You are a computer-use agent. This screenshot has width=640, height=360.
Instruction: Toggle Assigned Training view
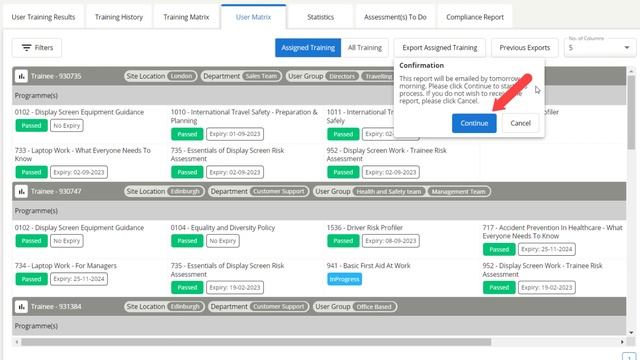[x=308, y=48]
